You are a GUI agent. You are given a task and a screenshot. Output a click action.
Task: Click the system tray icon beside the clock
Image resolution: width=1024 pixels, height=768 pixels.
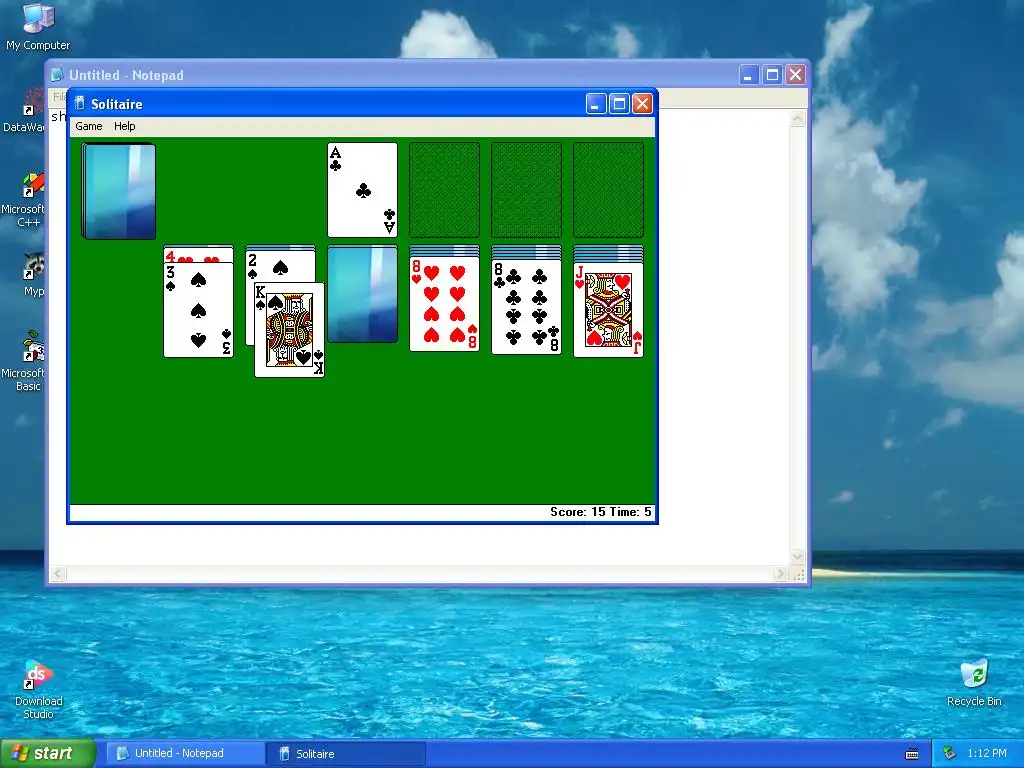click(950, 754)
